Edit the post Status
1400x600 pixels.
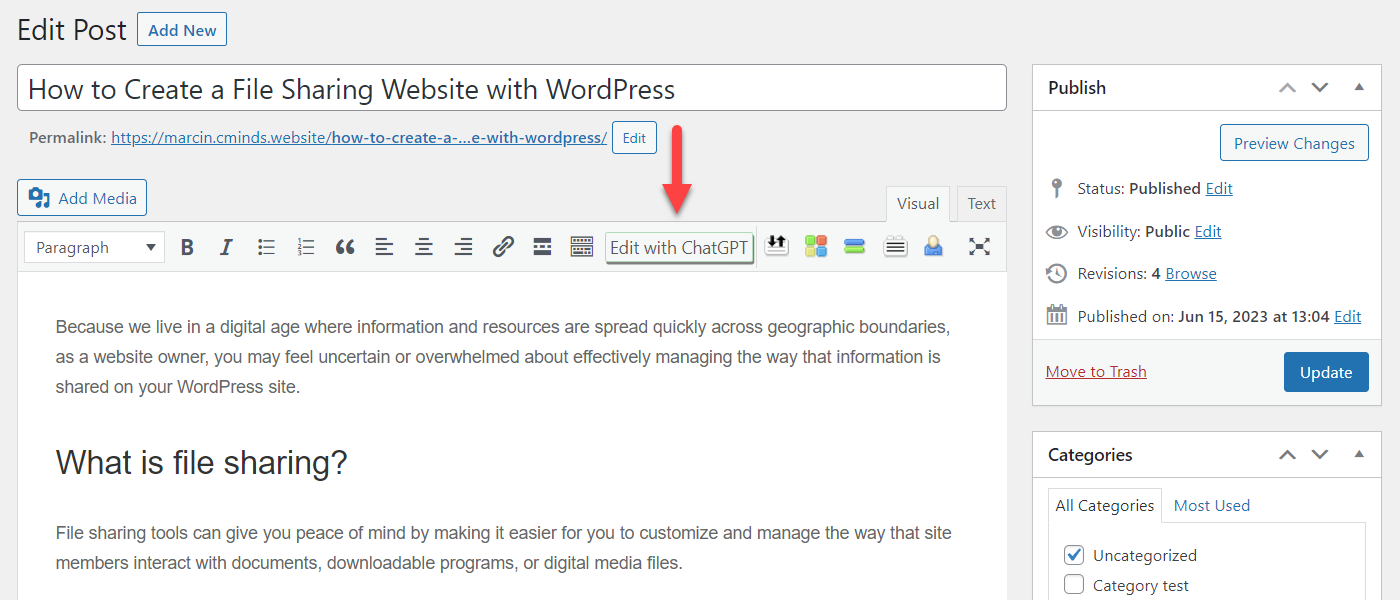coord(1219,188)
